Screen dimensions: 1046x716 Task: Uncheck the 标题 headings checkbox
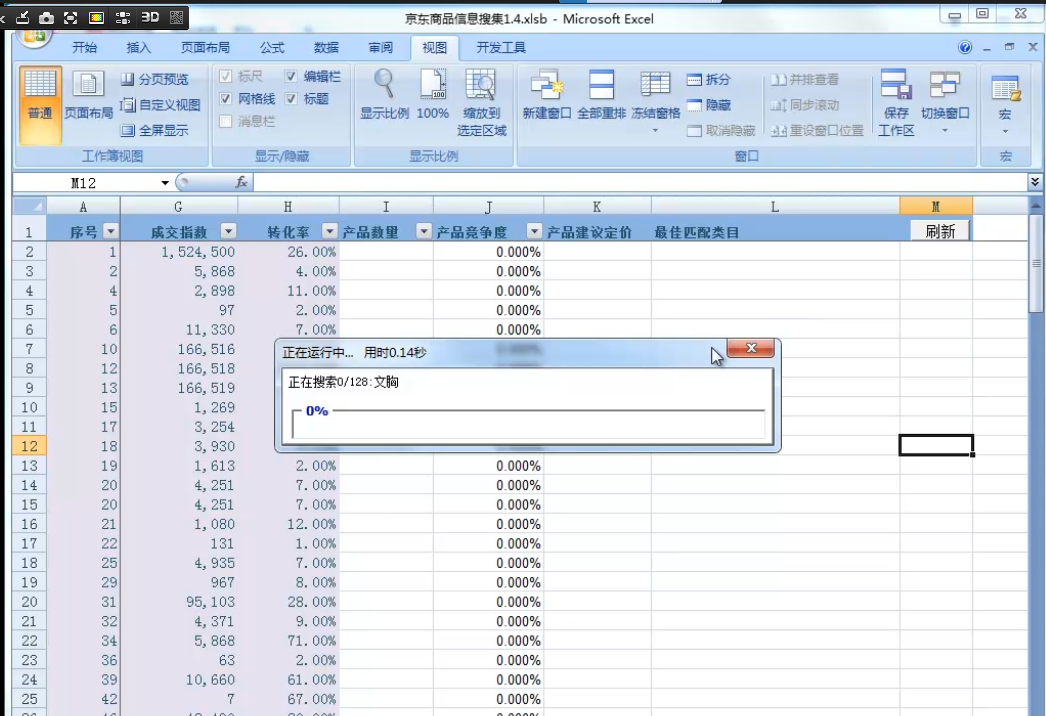pos(291,99)
